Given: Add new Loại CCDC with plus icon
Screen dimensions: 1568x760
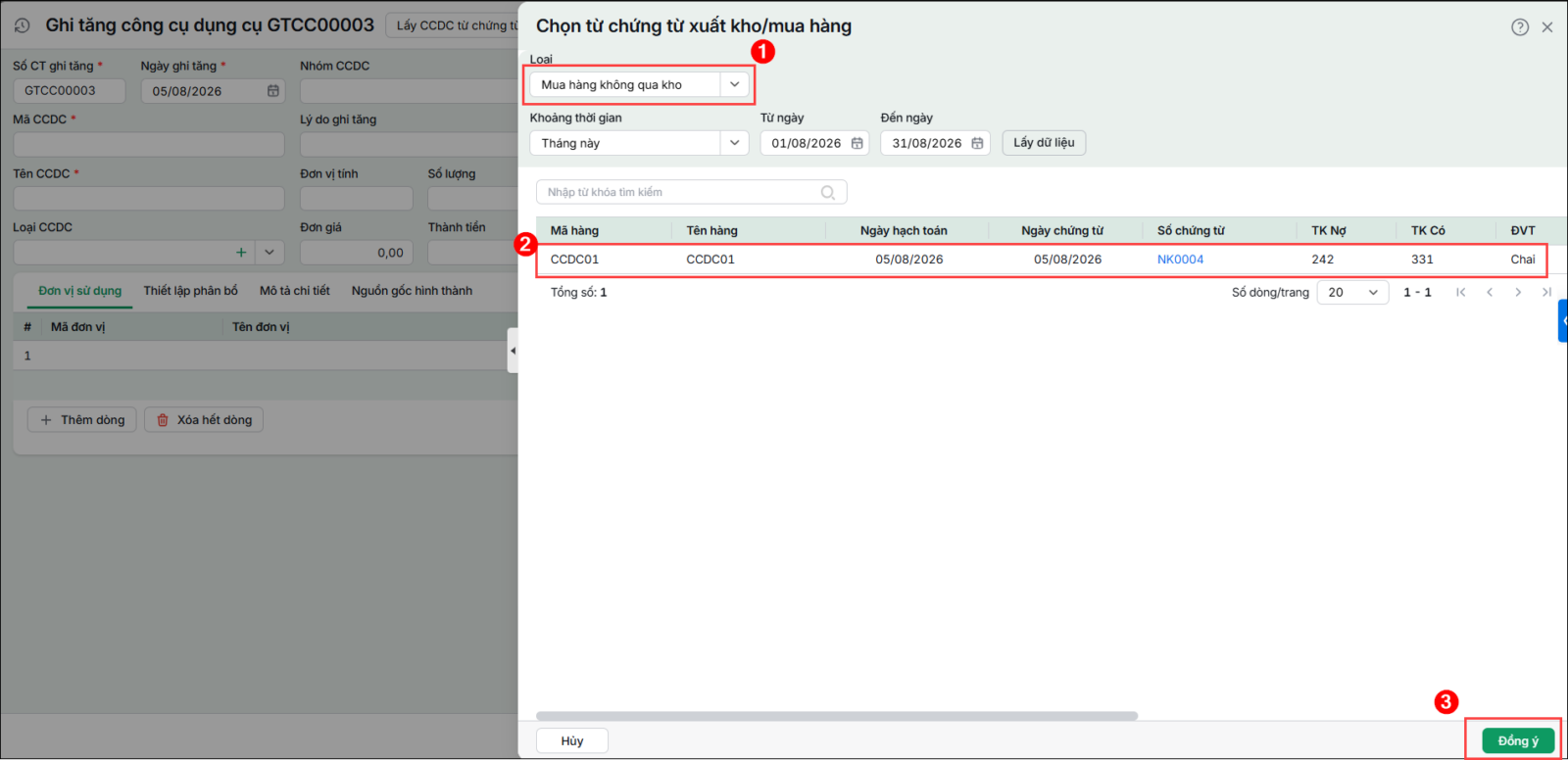Looking at the screenshot, I should [x=241, y=253].
